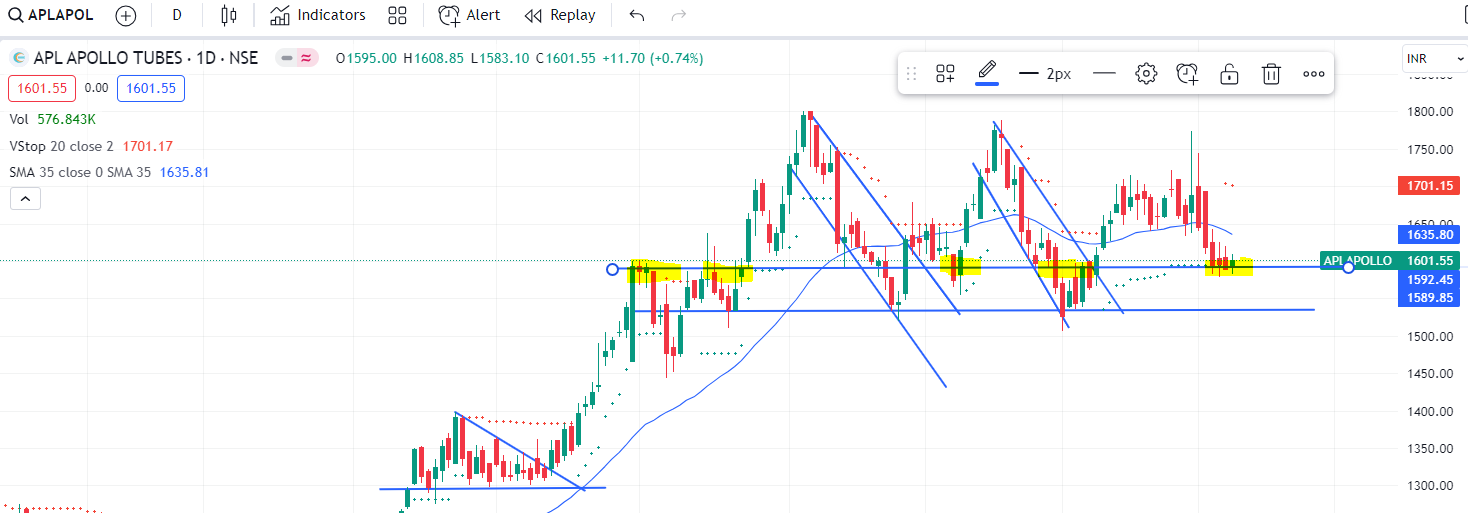Redo the last chart action

[x=679, y=15]
